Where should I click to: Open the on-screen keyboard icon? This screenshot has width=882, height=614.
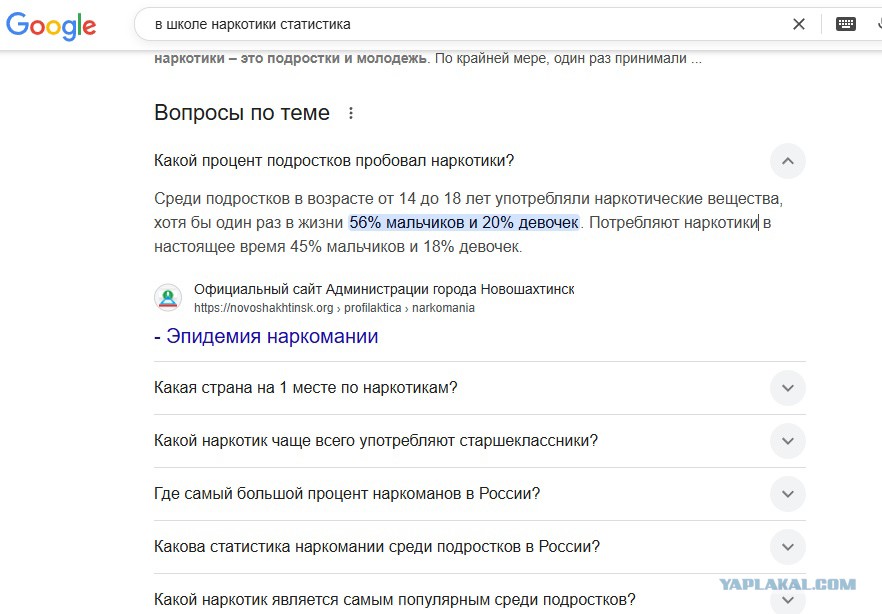845,24
